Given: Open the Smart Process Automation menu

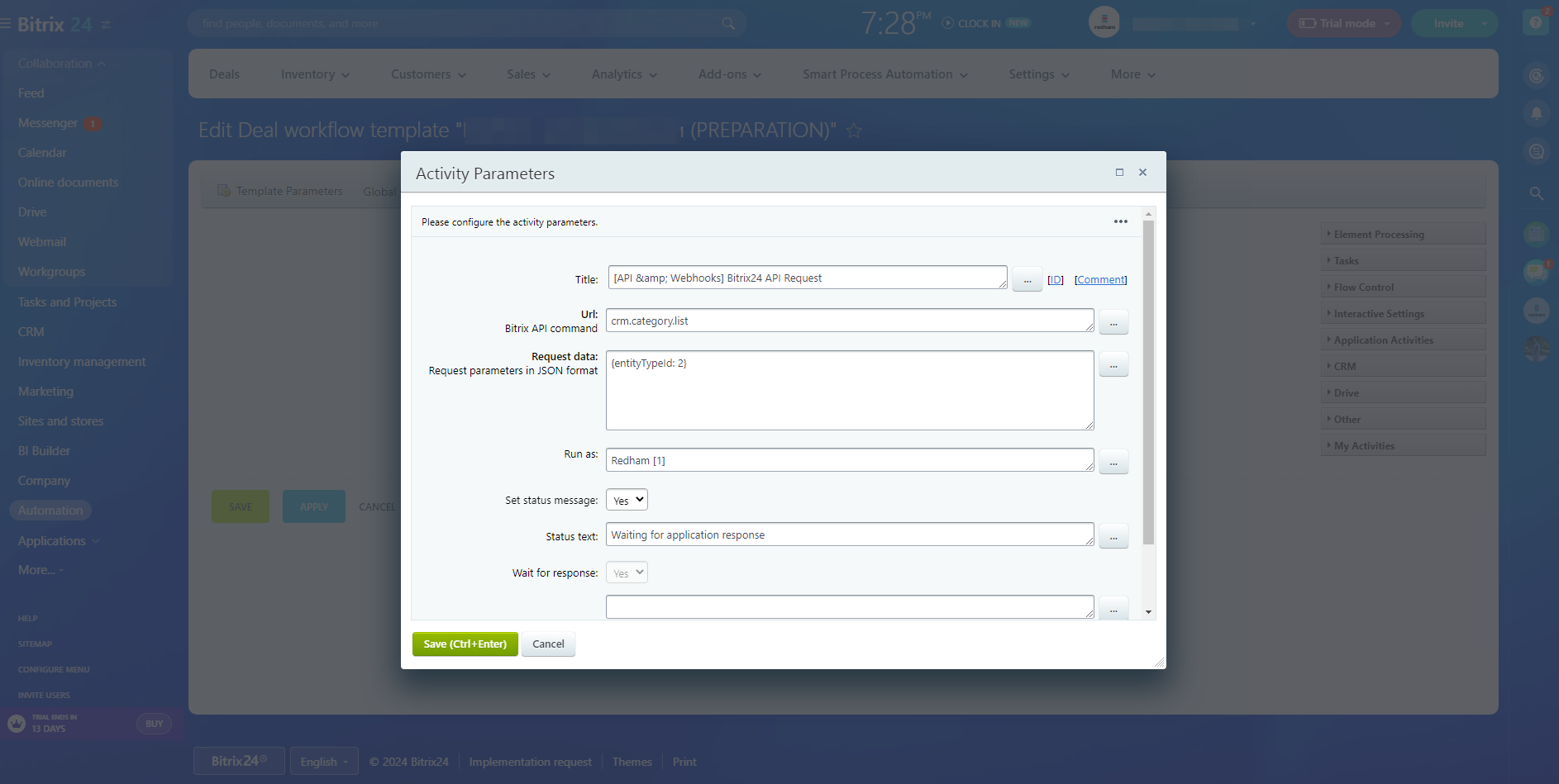Looking at the screenshot, I should pos(884,74).
